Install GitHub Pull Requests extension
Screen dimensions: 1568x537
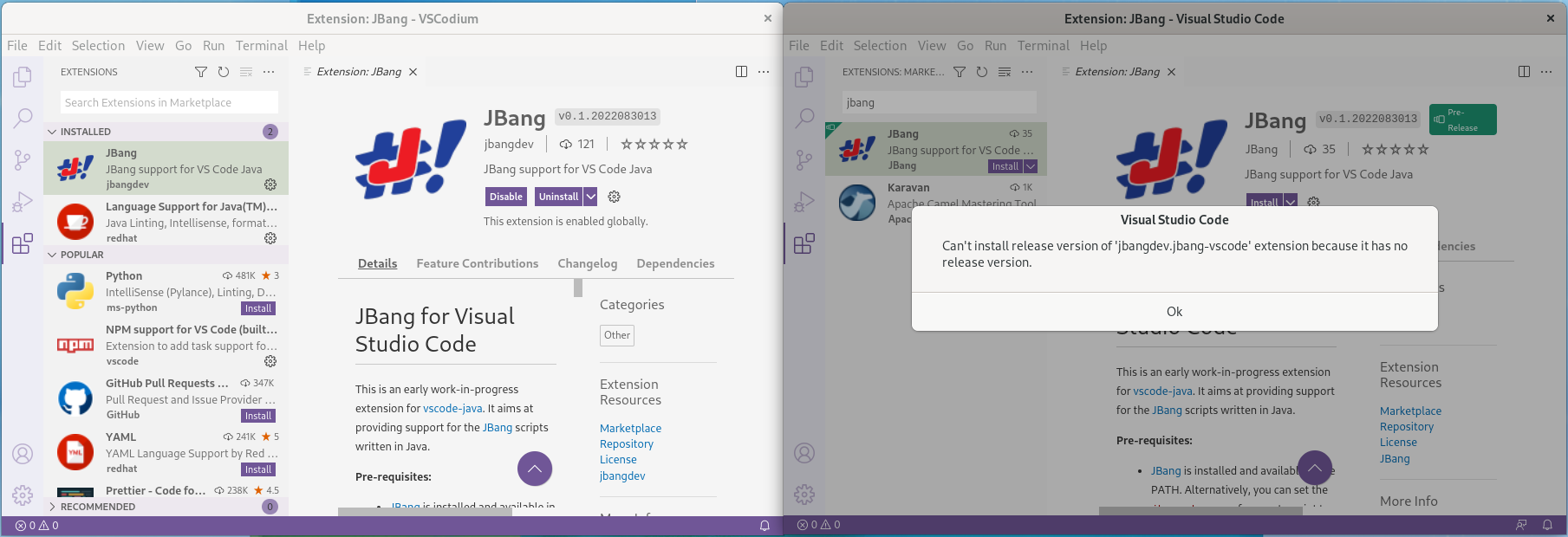(258, 416)
